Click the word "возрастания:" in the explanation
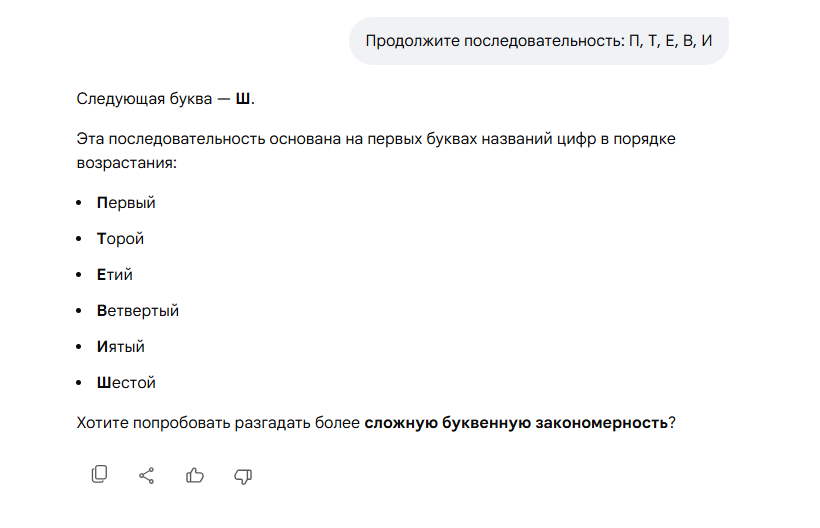 click(x=126, y=161)
